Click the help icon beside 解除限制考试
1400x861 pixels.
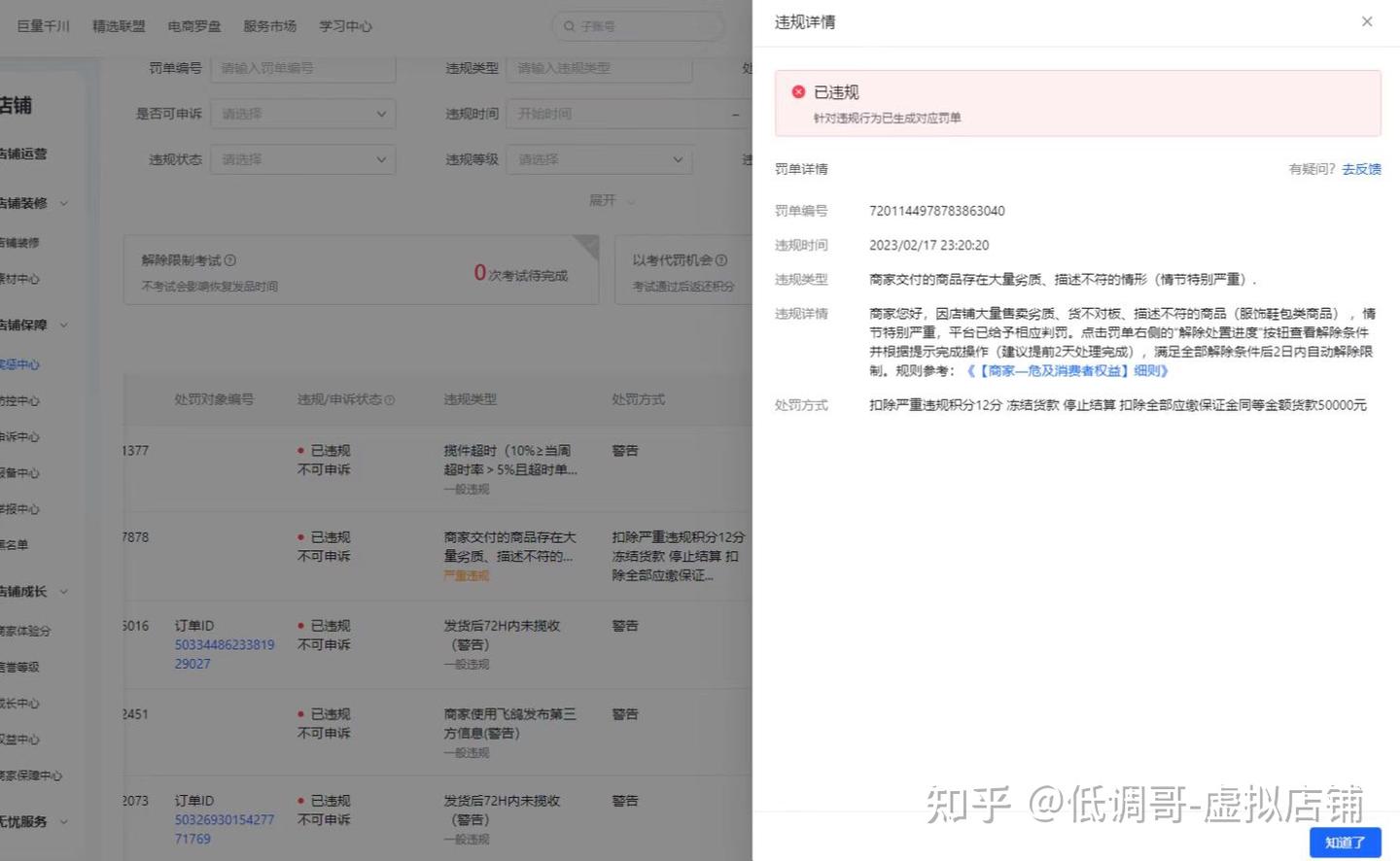pos(230,260)
